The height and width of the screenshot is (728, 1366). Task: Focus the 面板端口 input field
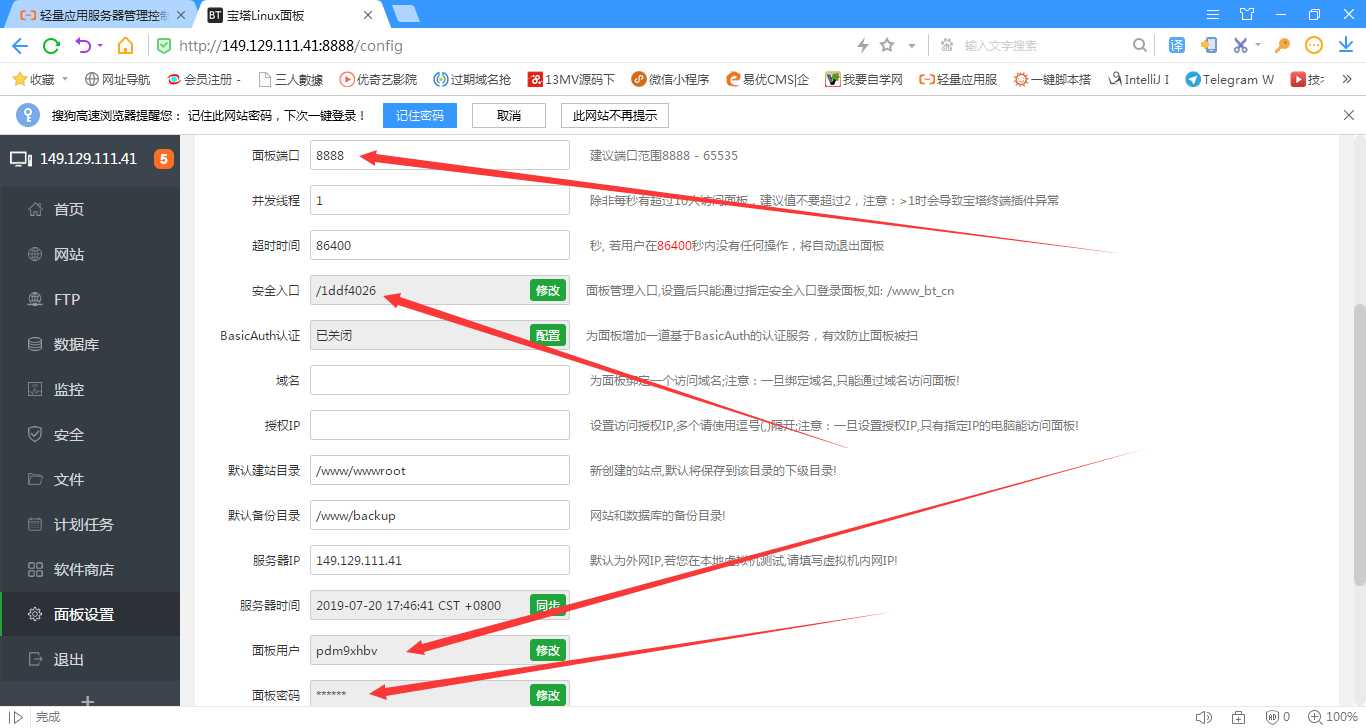pyautogui.click(x=439, y=155)
